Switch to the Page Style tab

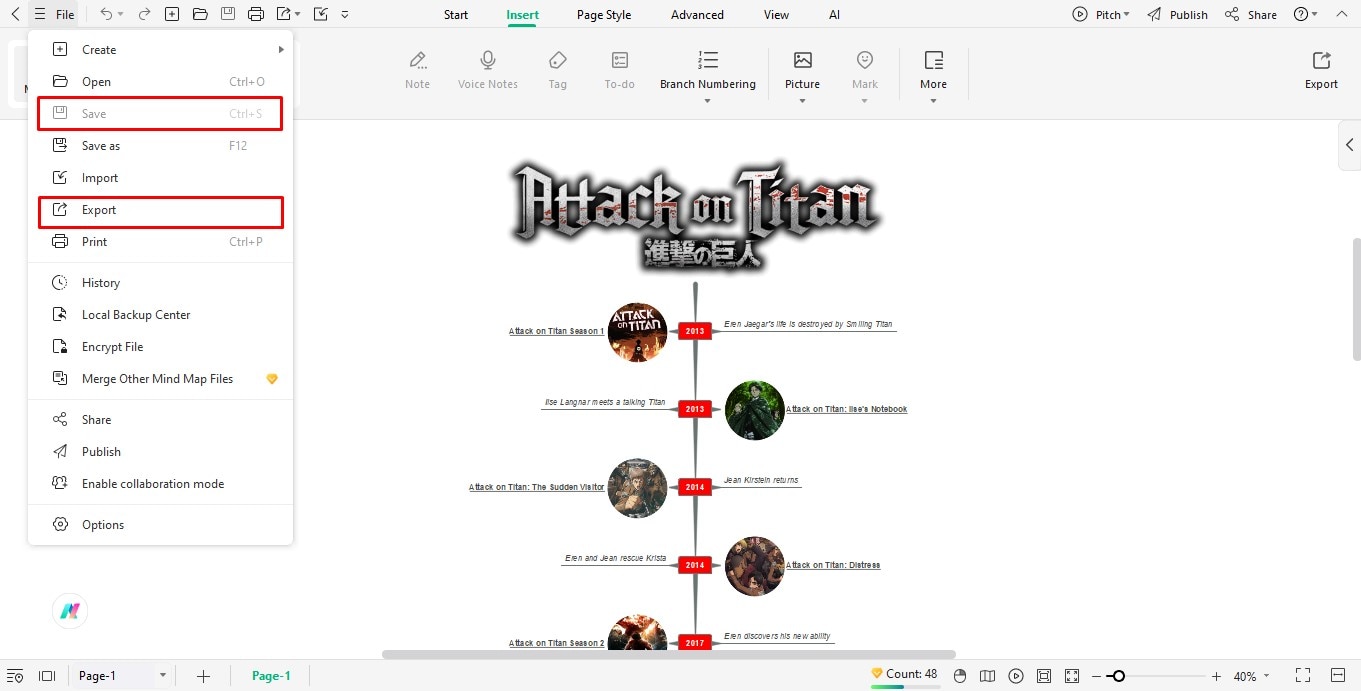604,15
